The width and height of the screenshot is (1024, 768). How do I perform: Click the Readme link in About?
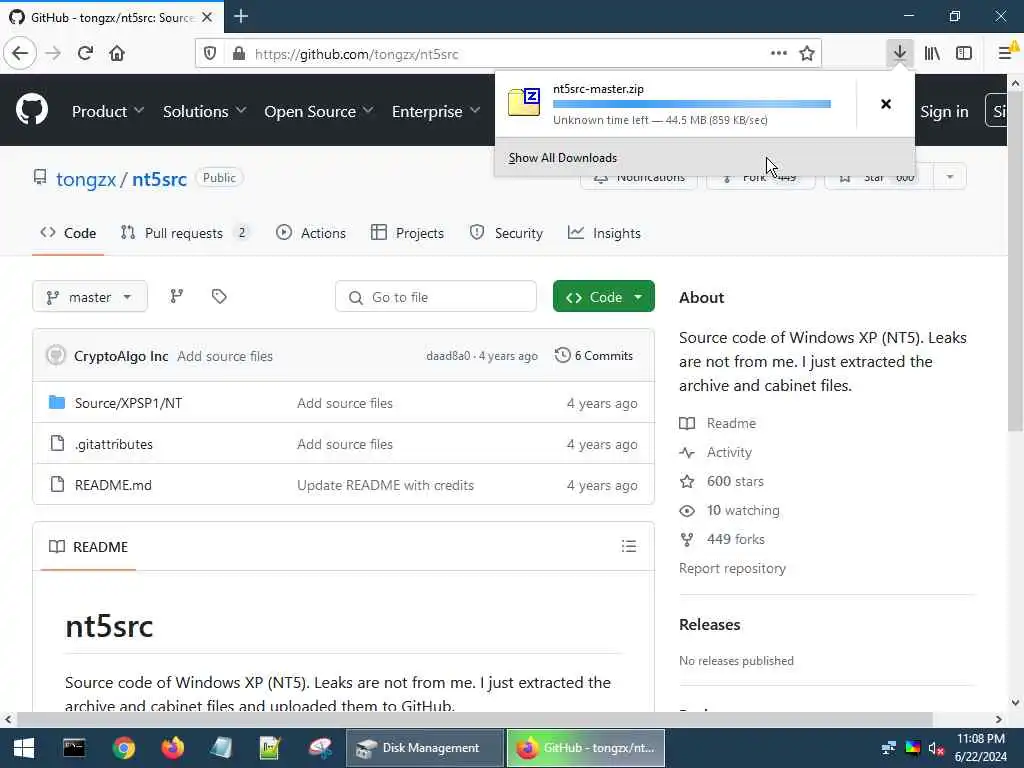click(731, 423)
